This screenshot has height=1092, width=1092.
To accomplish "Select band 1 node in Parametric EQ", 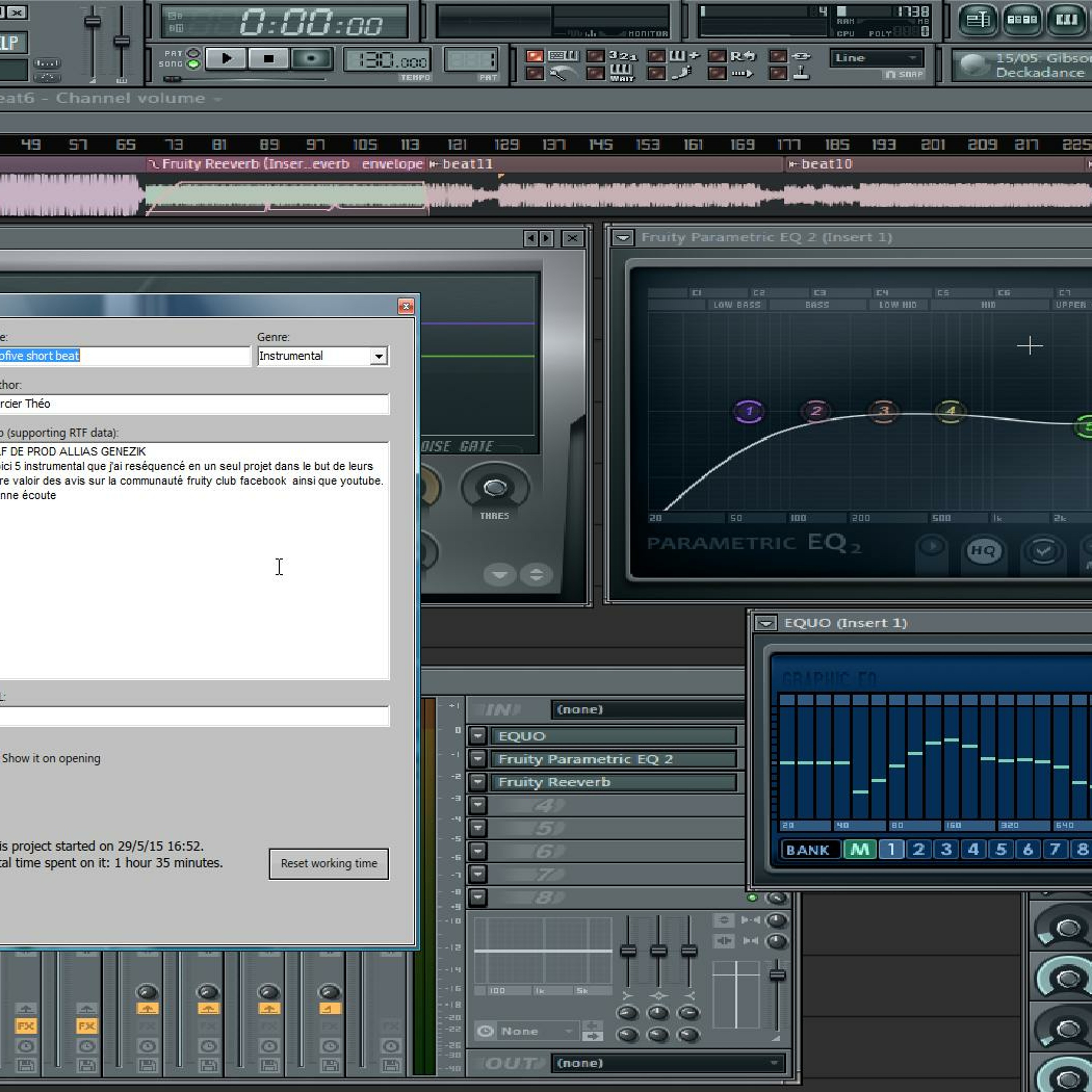I will click(749, 411).
